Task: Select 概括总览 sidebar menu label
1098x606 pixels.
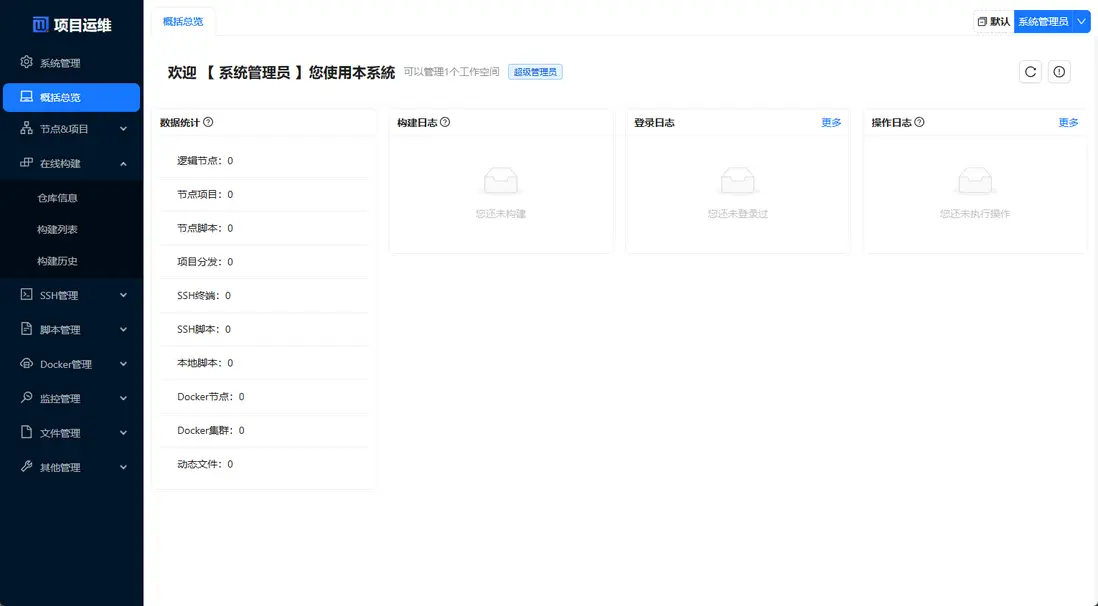Action: (60, 97)
